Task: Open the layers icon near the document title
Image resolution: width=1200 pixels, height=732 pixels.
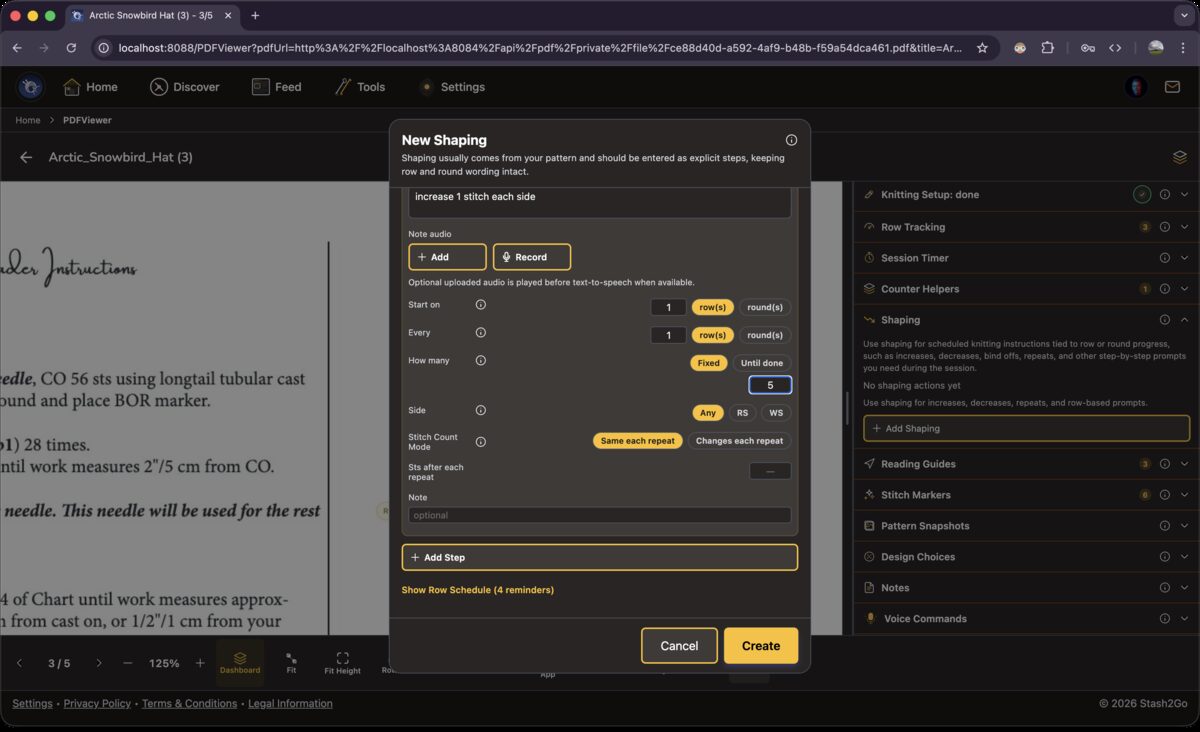Action: [1180, 157]
